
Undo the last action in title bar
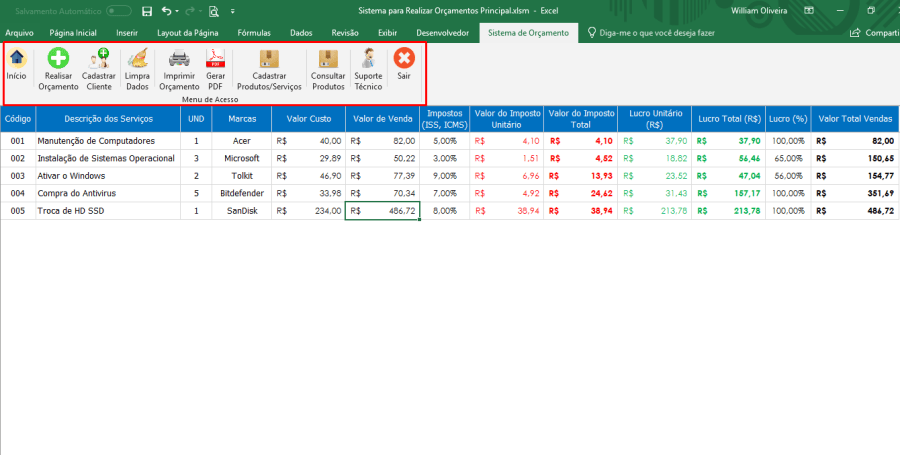[x=166, y=11]
